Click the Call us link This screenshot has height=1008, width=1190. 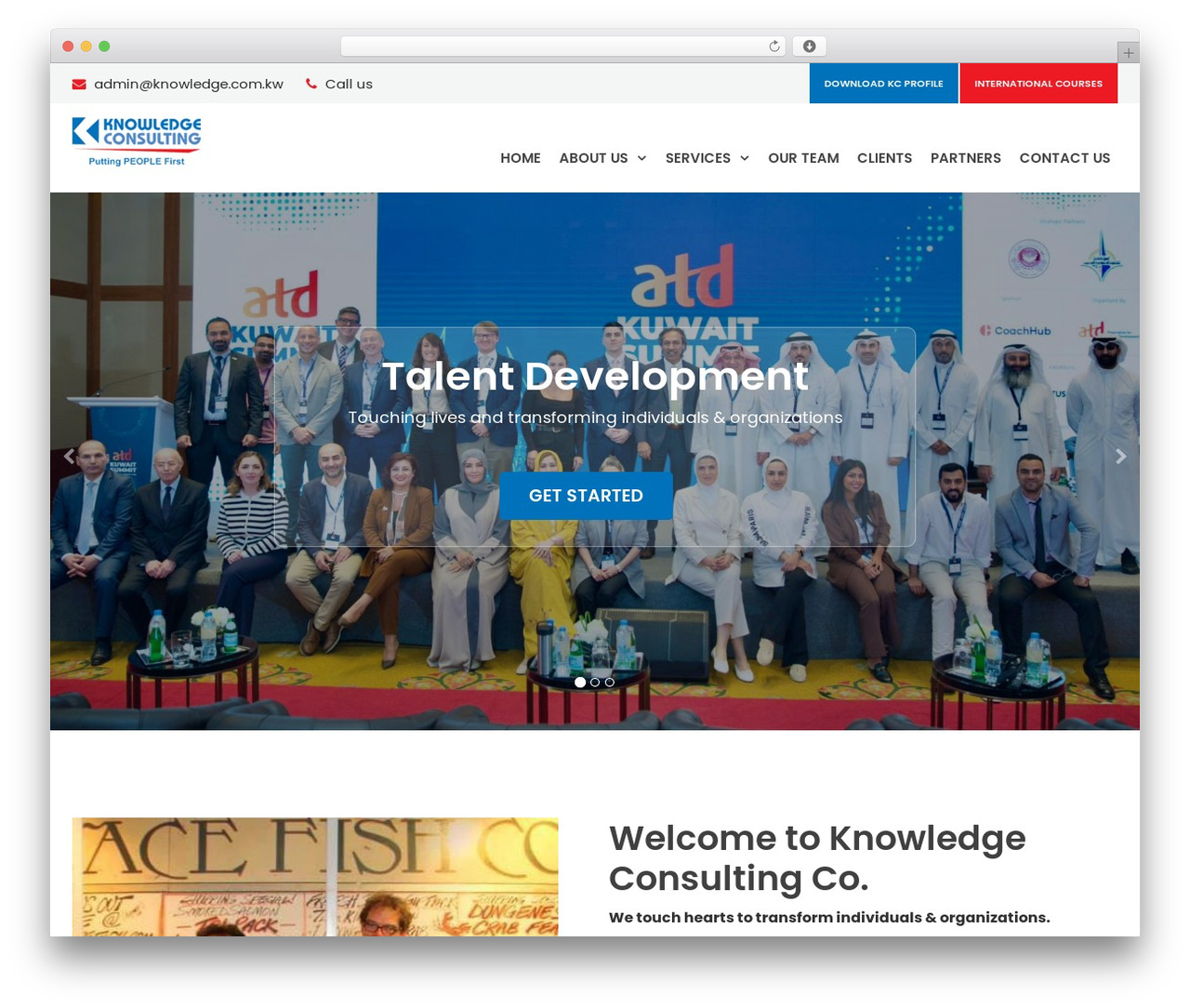point(349,84)
